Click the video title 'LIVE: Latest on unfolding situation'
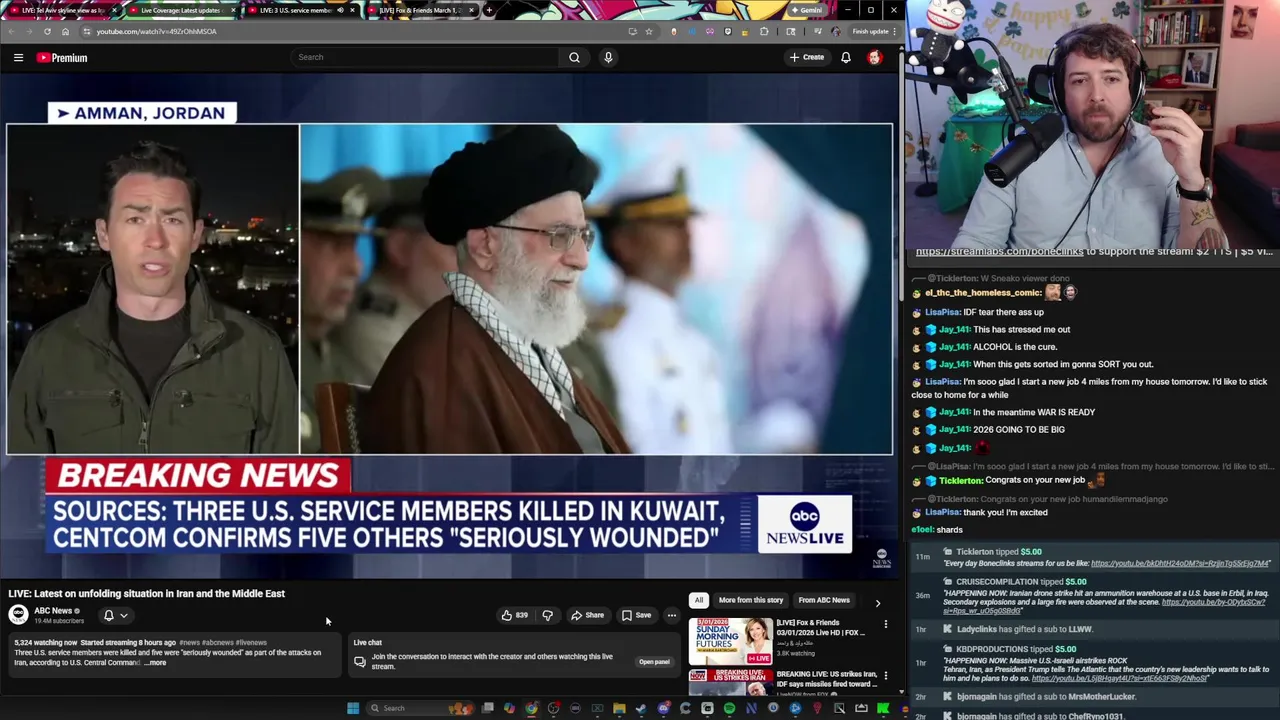This screenshot has height=720, width=1280. pos(146,593)
